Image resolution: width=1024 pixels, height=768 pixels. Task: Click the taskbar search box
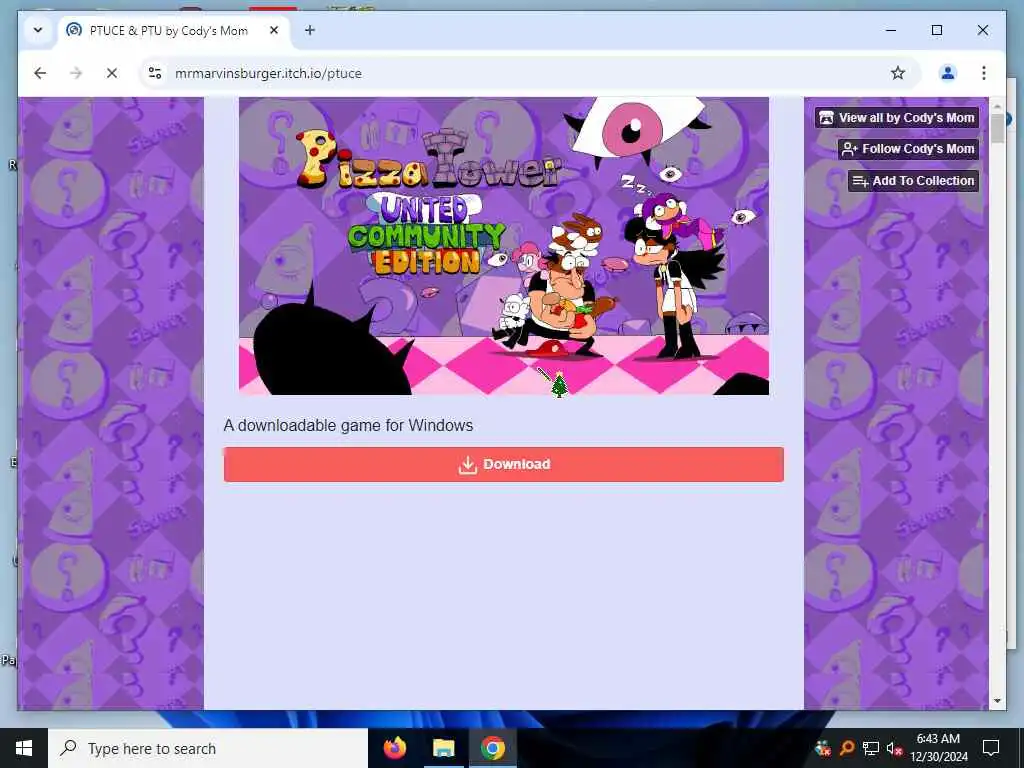[x=208, y=748]
